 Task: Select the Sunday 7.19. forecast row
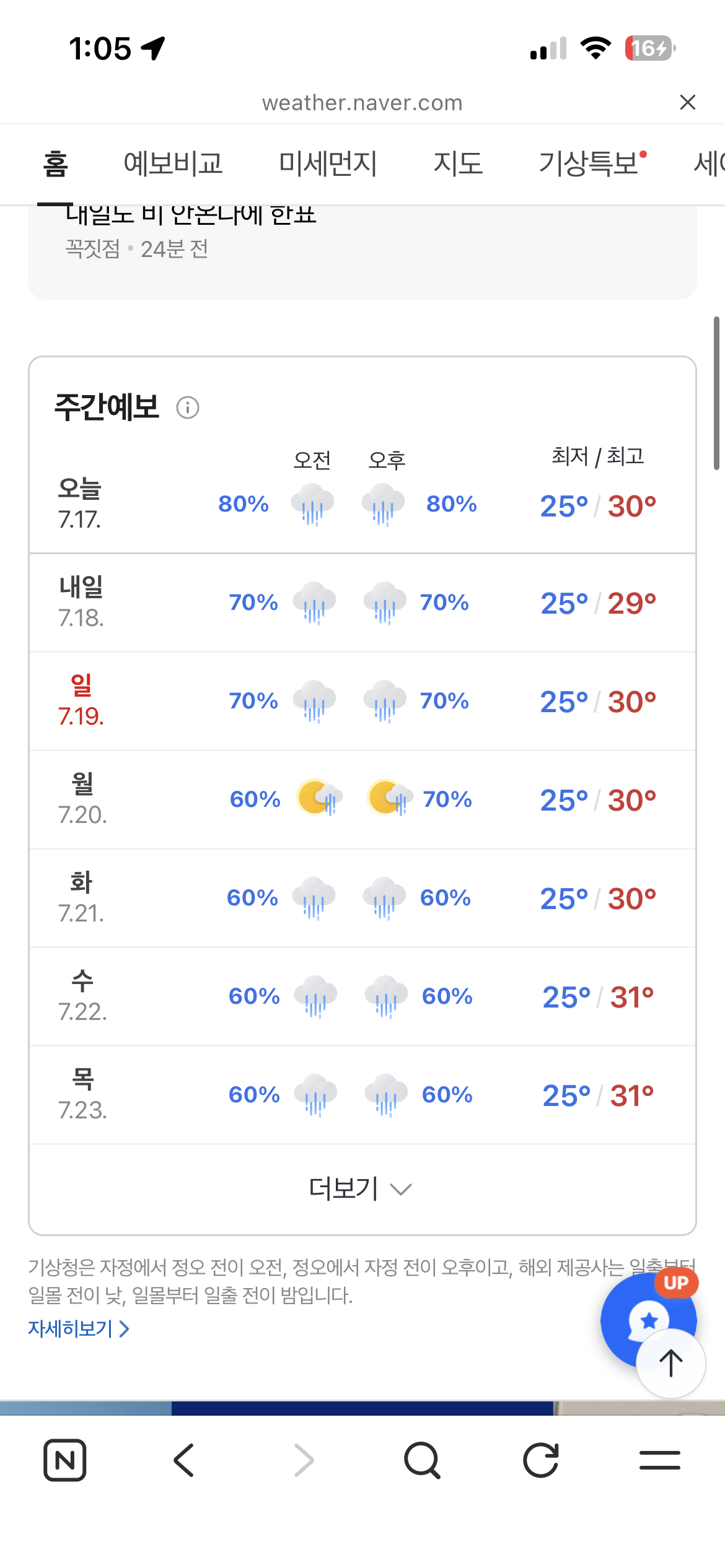pyautogui.click(x=362, y=701)
